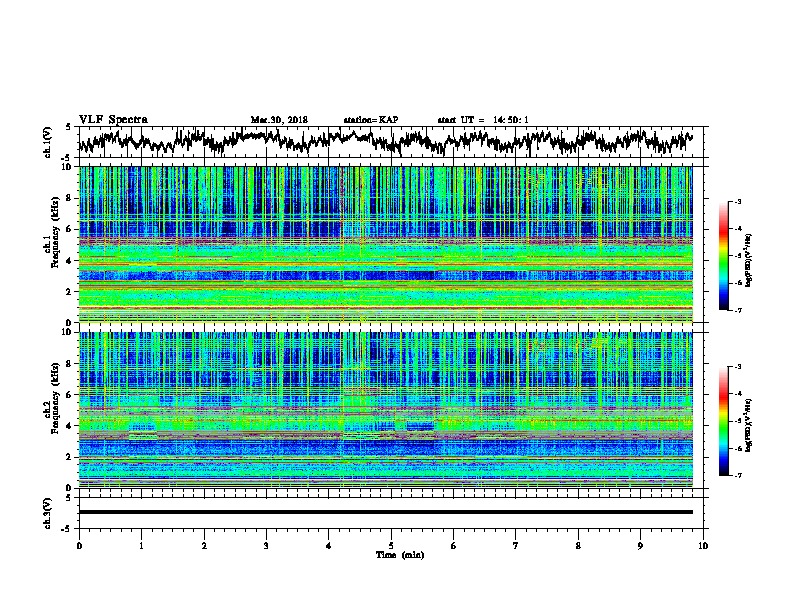The width and height of the screenshot is (792, 612).
Task: Click time axis tick label "3"
Action: click(x=266, y=546)
